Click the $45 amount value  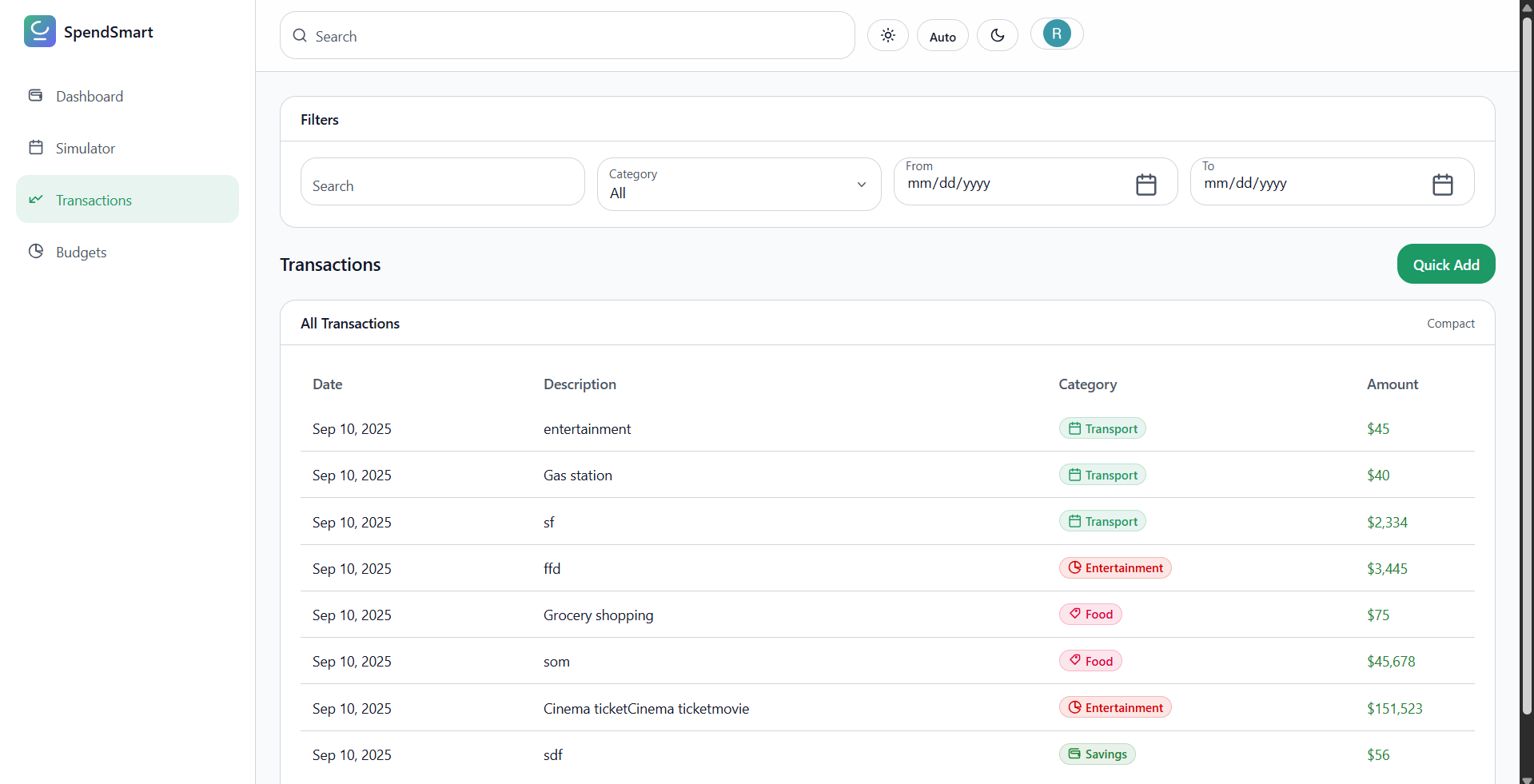tap(1377, 429)
